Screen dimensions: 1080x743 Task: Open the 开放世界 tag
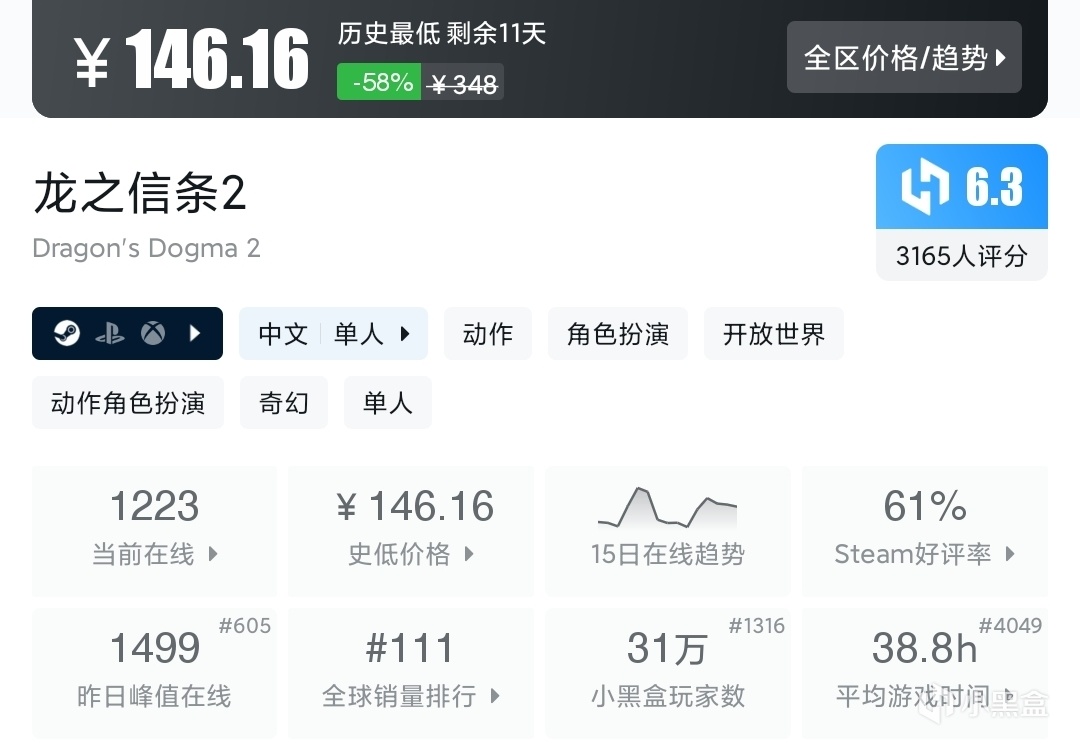point(774,333)
